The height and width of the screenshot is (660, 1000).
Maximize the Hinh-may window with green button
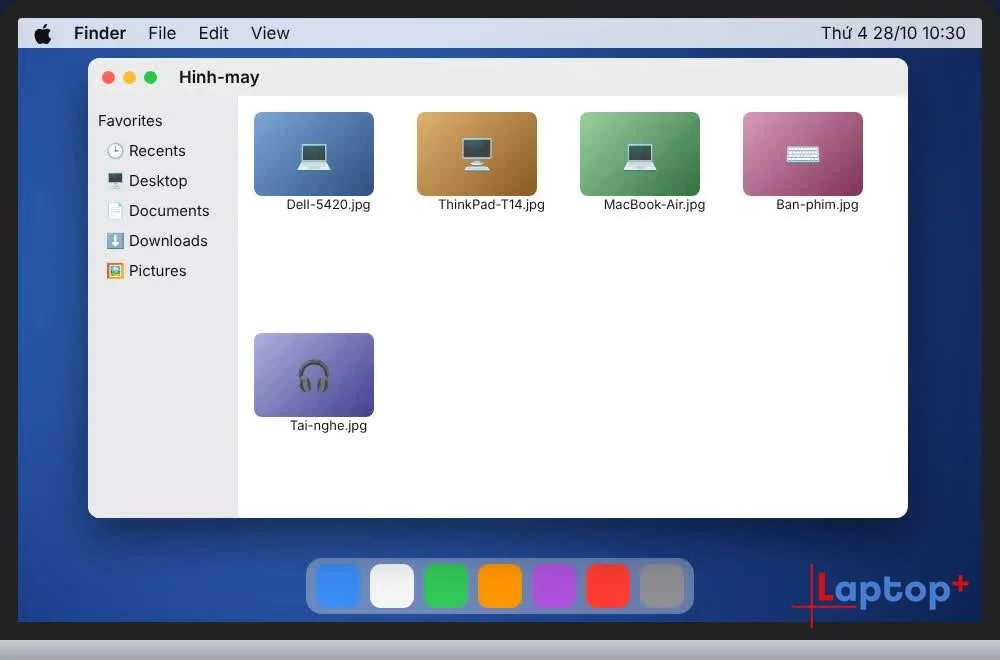[x=151, y=78]
